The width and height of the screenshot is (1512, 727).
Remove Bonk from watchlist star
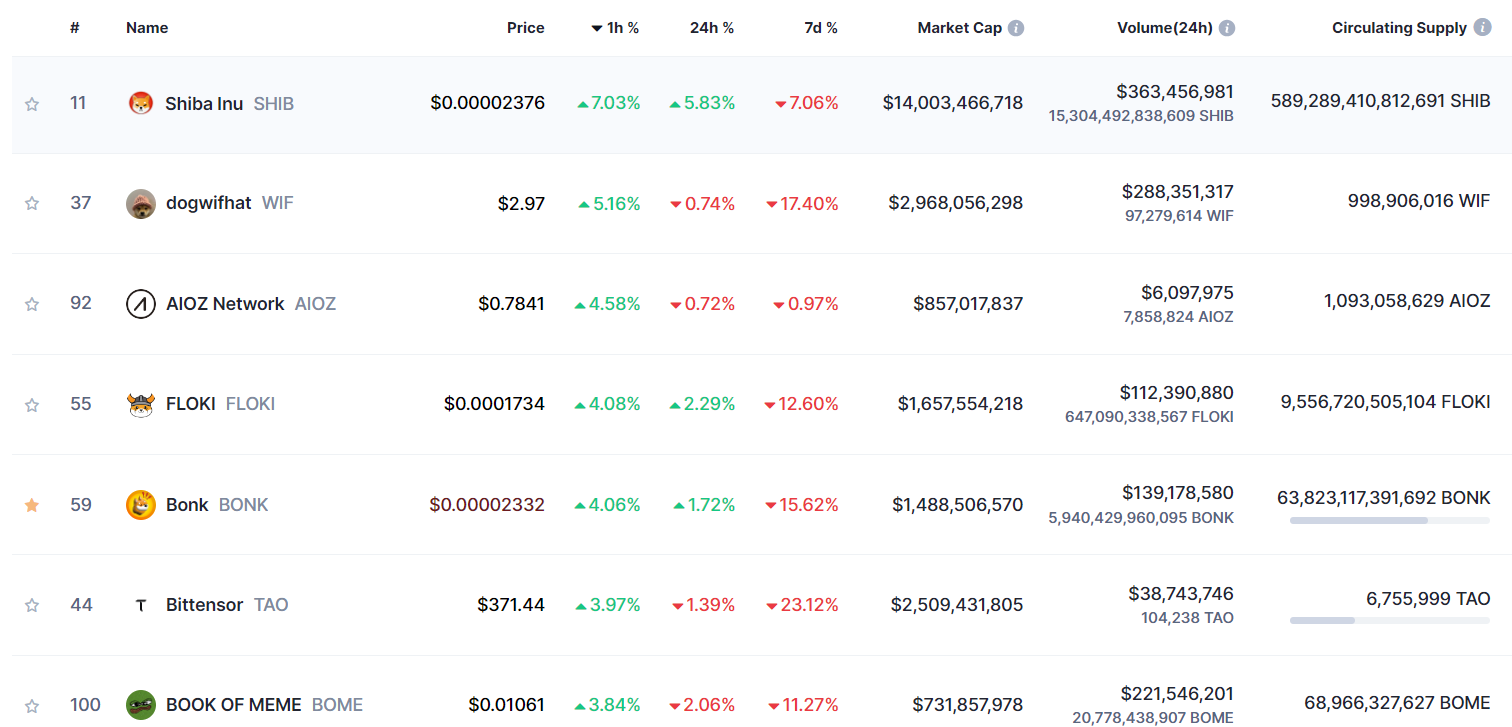click(x=32, y=505)
